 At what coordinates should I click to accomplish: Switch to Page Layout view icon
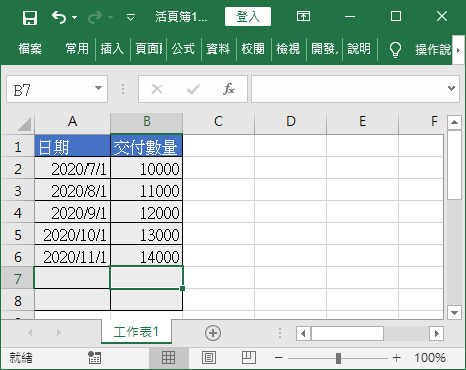[209, 358]
